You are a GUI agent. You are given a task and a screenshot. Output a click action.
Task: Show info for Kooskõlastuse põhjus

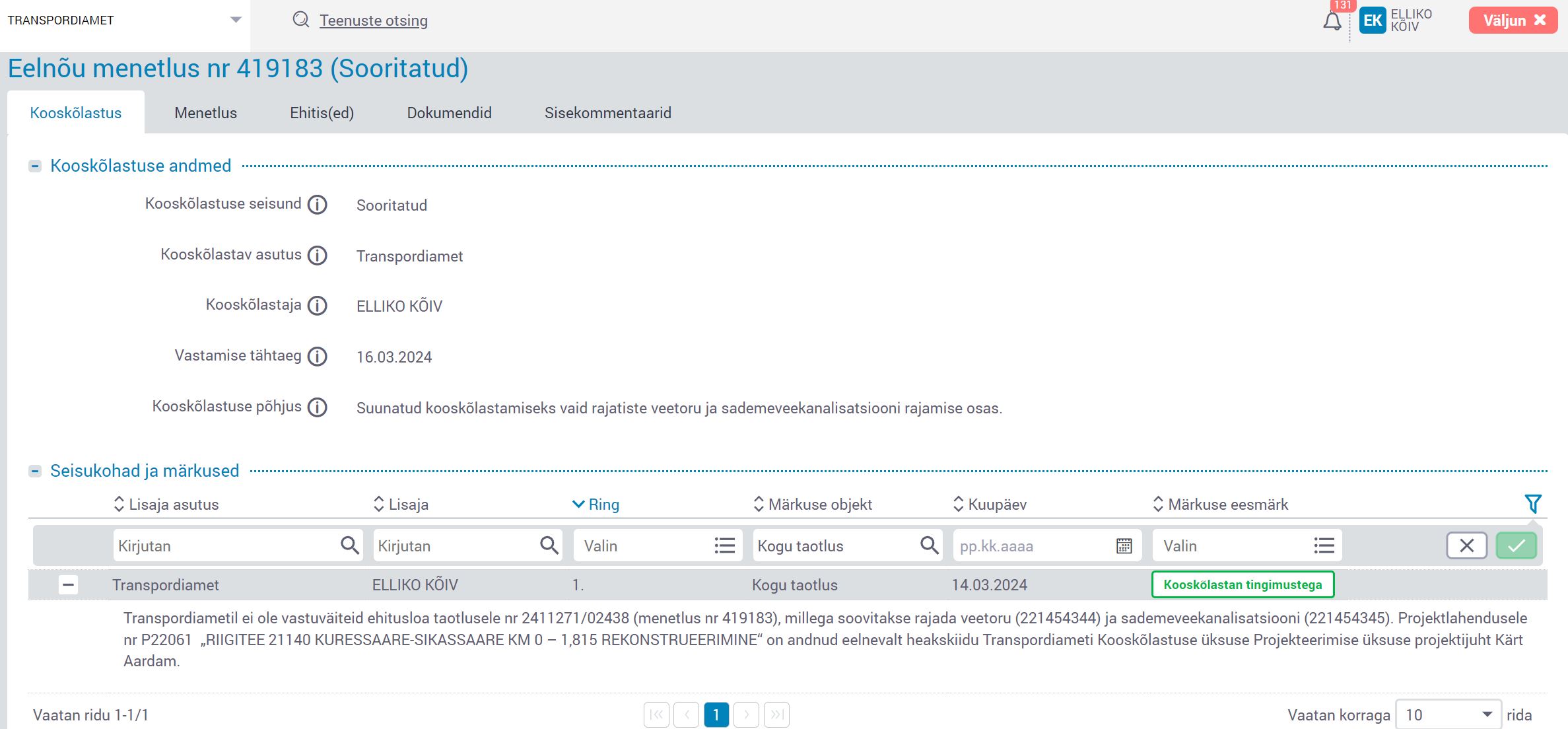[x=318, y=407]
